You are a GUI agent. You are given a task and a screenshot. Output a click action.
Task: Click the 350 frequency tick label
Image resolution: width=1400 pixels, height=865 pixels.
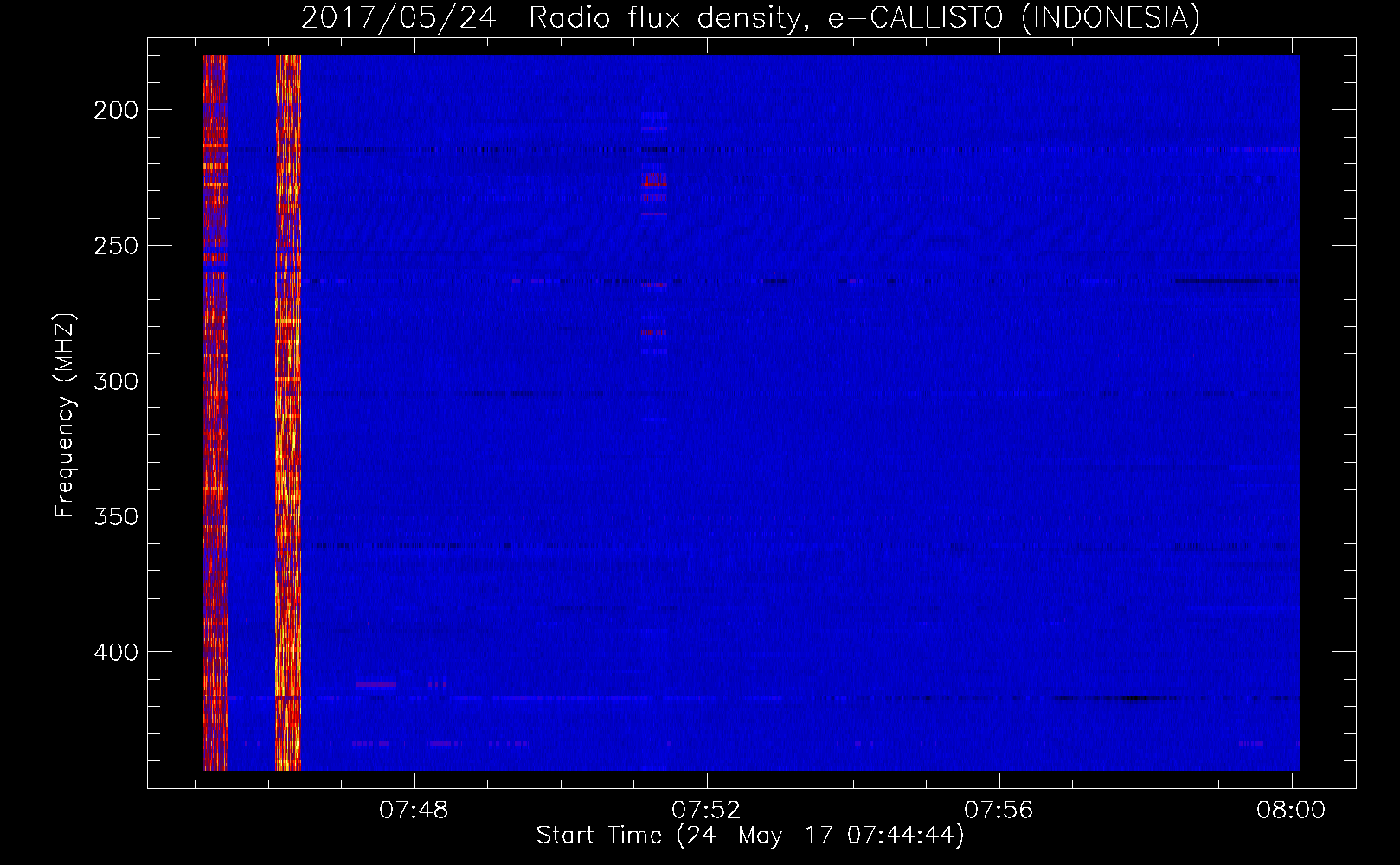(116, 516)
